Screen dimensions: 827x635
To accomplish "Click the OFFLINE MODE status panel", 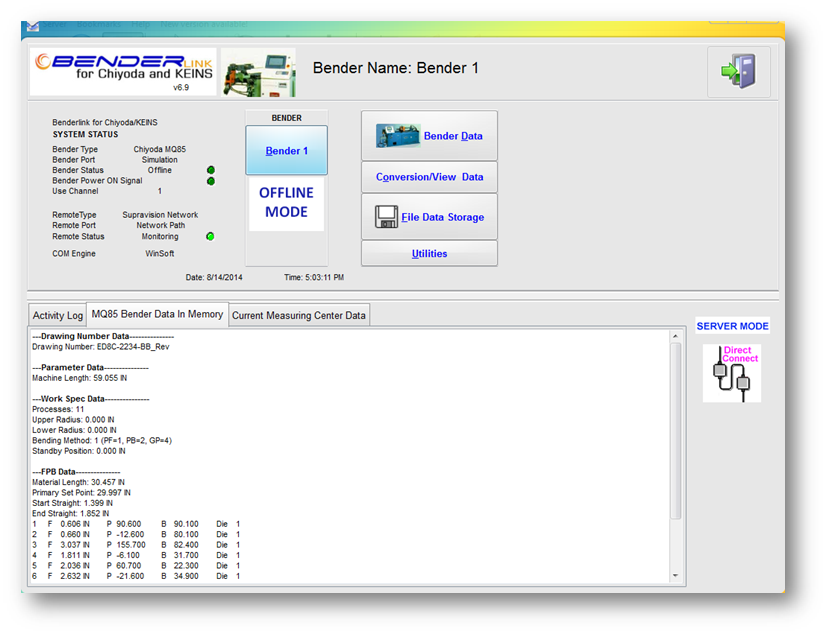I will coord(287,203).
